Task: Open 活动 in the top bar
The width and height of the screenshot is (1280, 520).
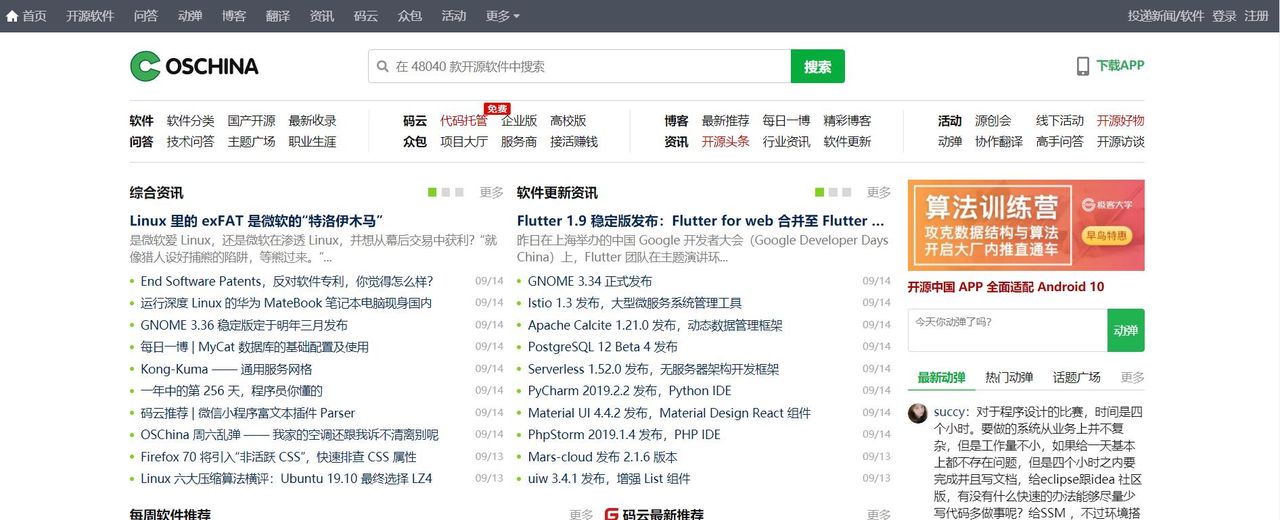Action: (454, 16)
